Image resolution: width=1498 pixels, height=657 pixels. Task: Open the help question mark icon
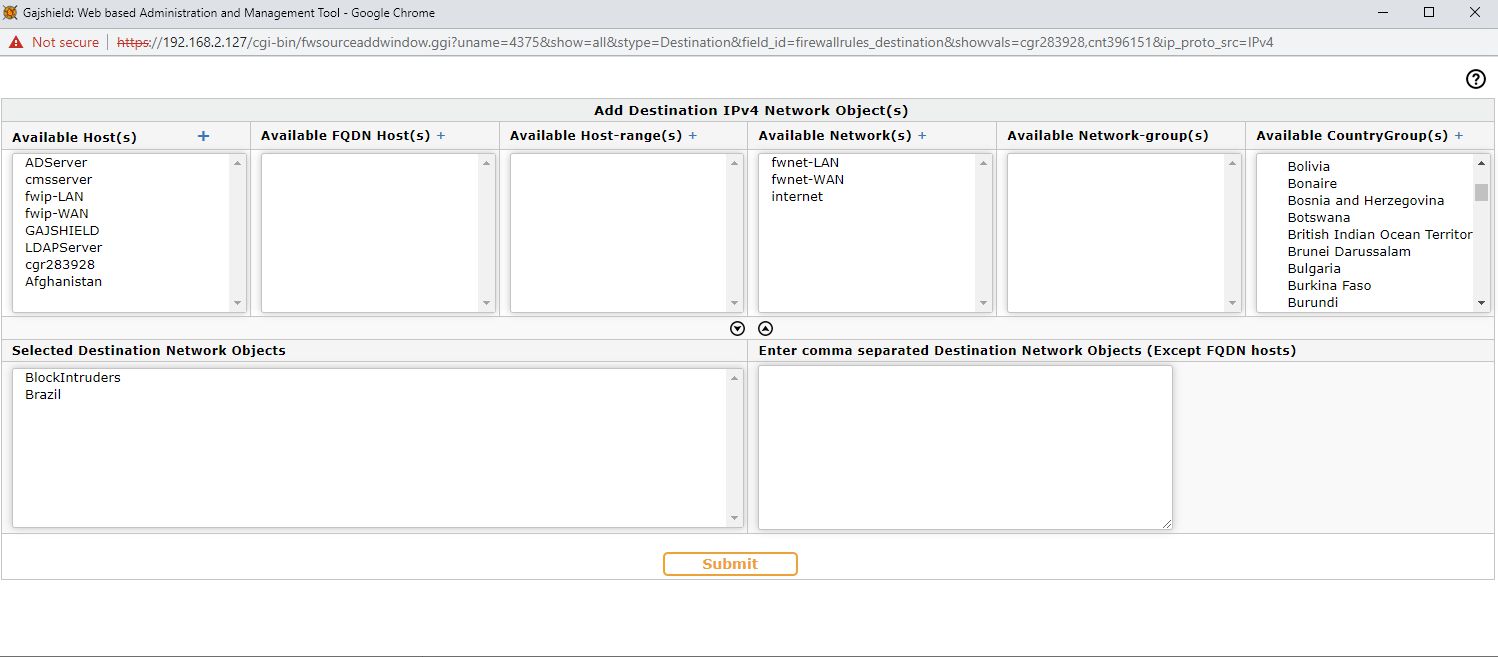pyautogui.click(x=1475, y=80)
